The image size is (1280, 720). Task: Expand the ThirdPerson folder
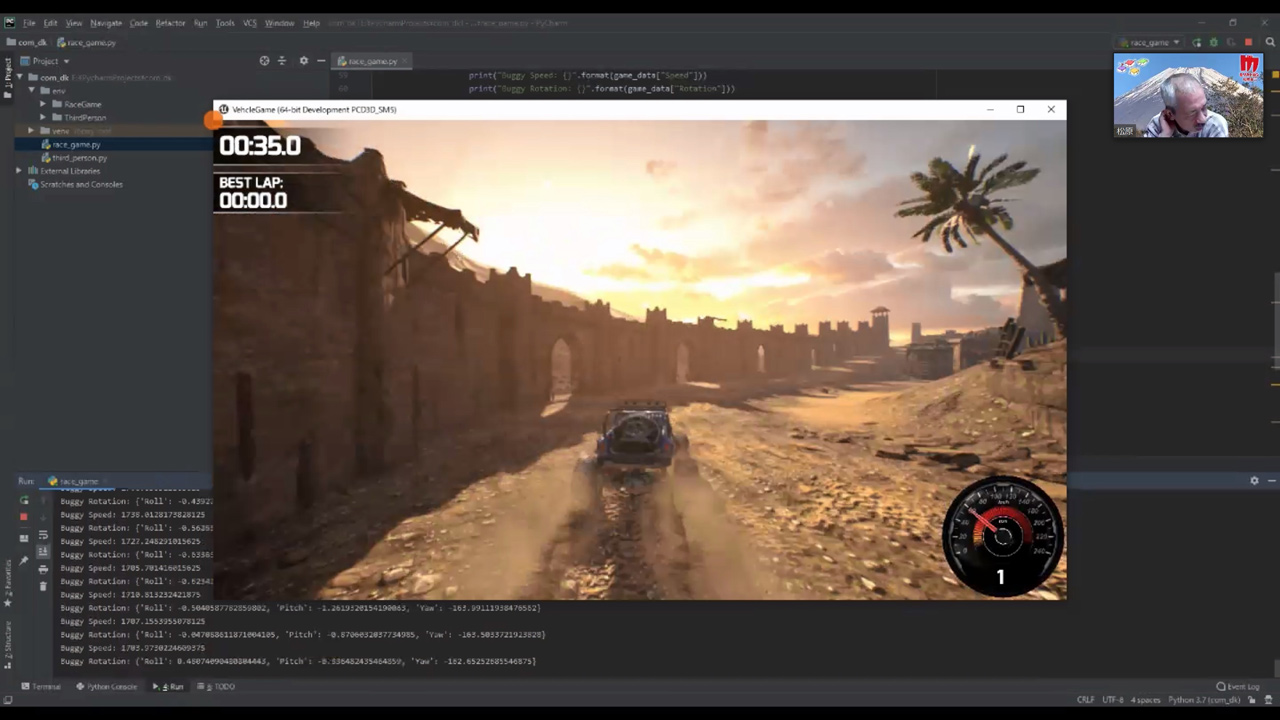point(44,118)
